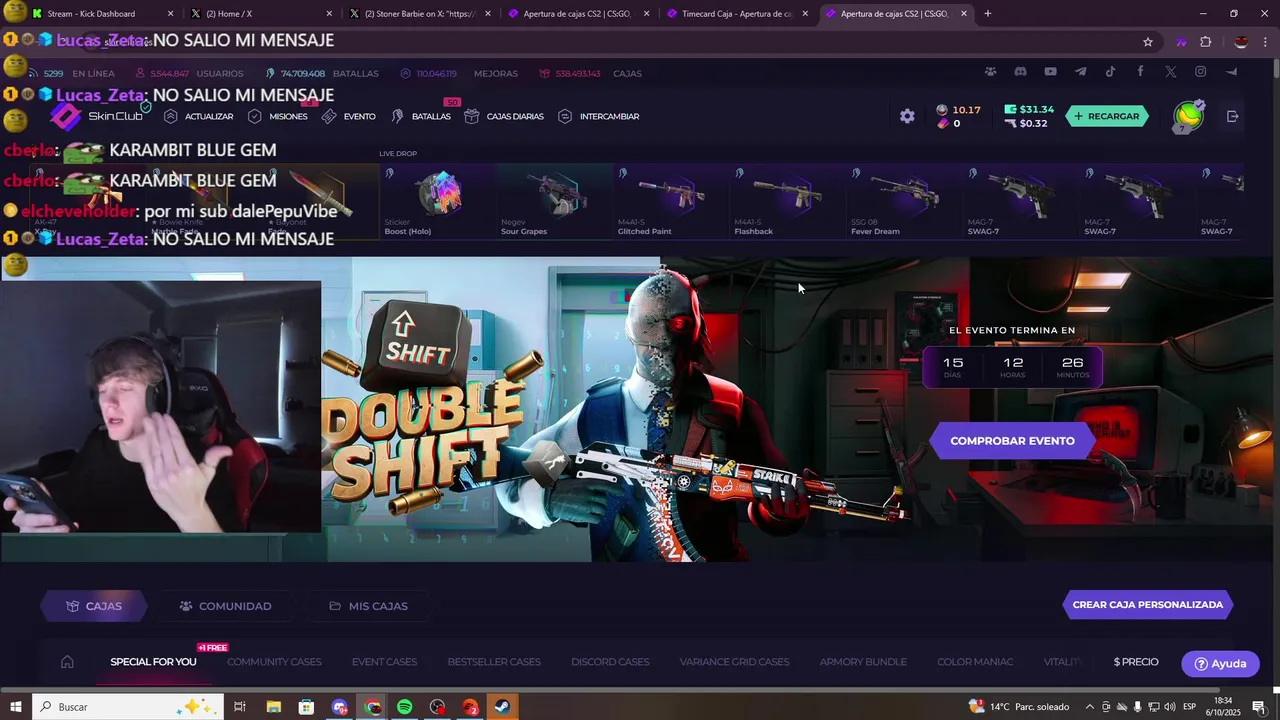Viewport: 1280px width, 720px height.
Task: Open the banana profile avatar
Action: point(1189,116)
